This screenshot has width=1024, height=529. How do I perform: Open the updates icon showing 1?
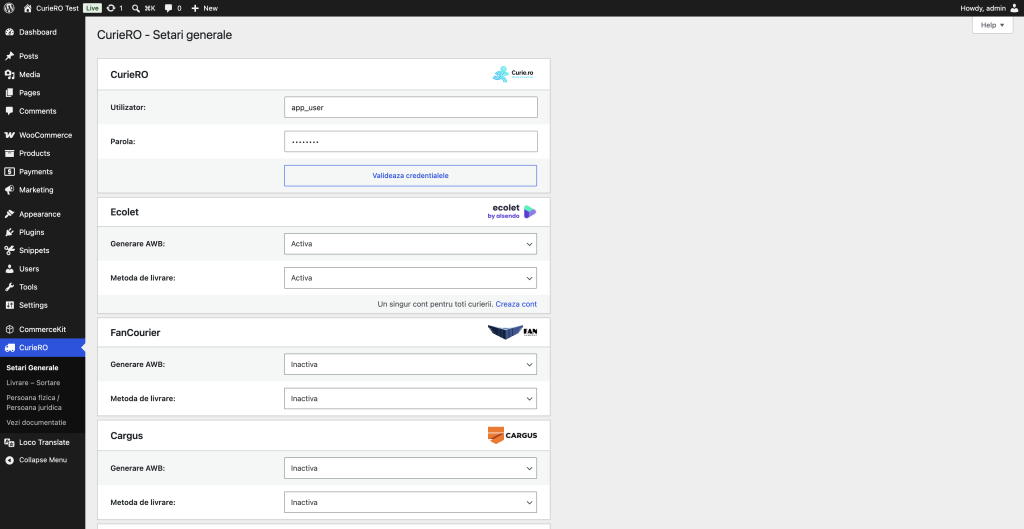111,8
